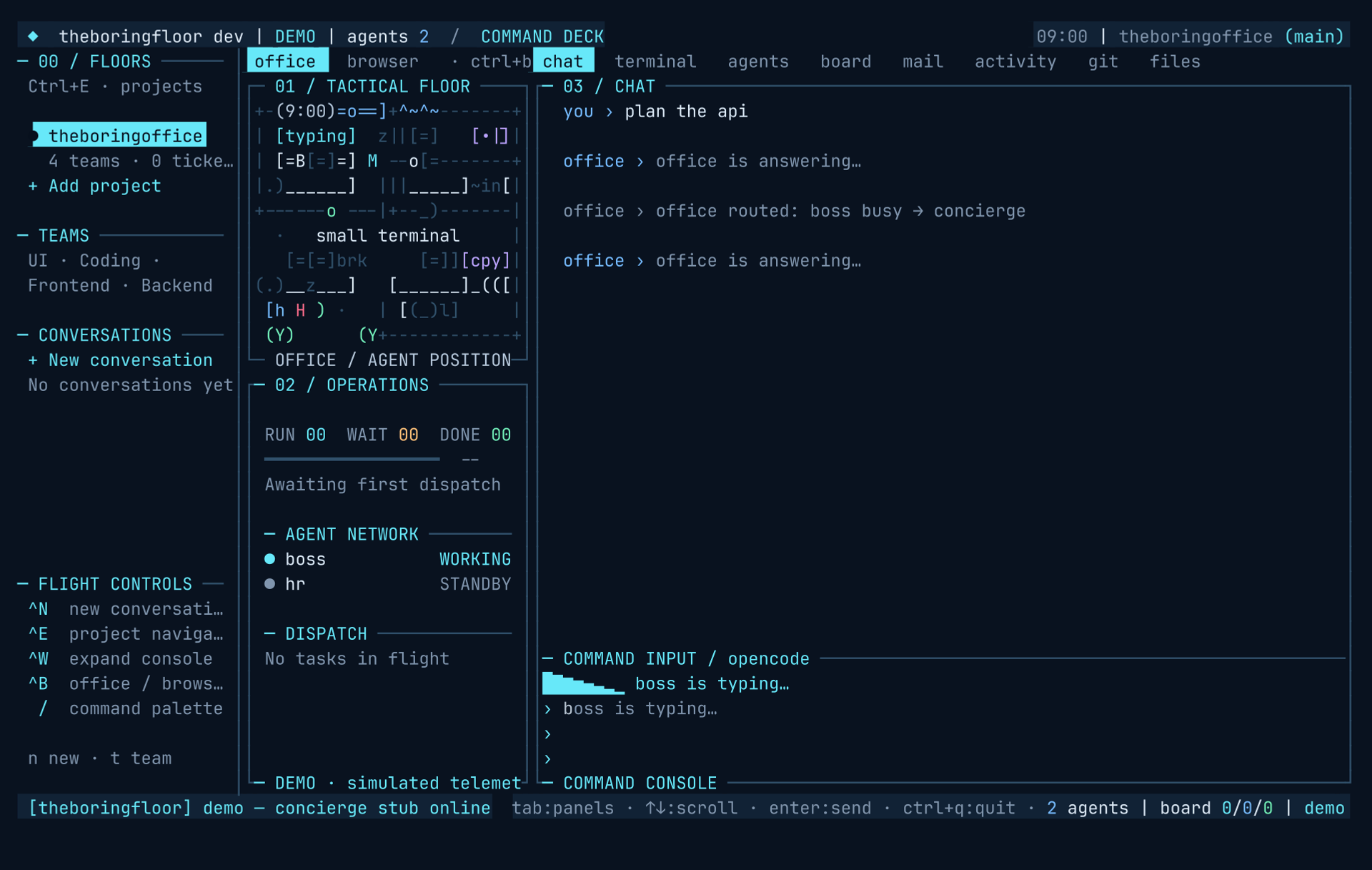Switch to the activity tab
The width and height of the screenshot is (1372, 870).
(x=1015, y=61)
